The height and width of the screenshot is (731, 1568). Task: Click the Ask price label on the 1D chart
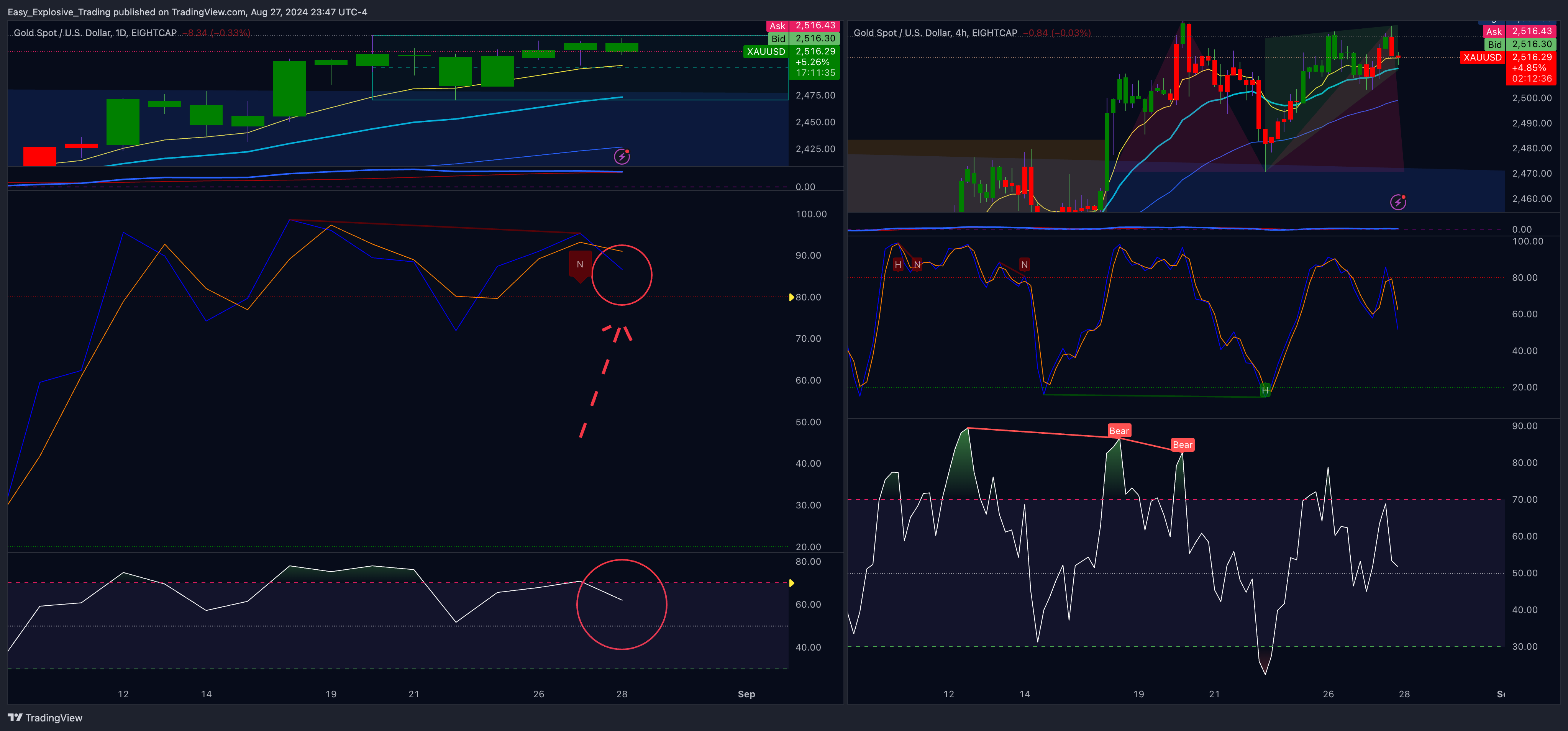tap(803, 26)
